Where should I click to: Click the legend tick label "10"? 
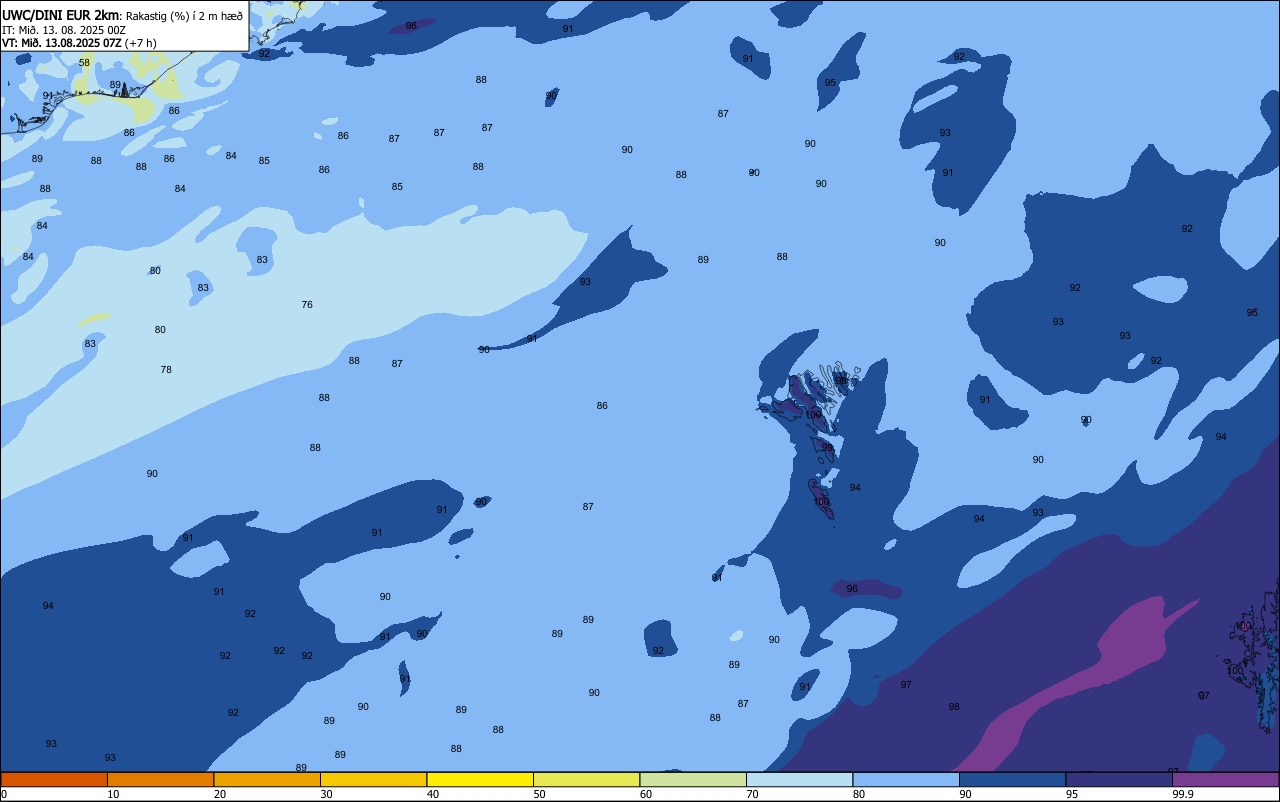[x=113, y=794]
